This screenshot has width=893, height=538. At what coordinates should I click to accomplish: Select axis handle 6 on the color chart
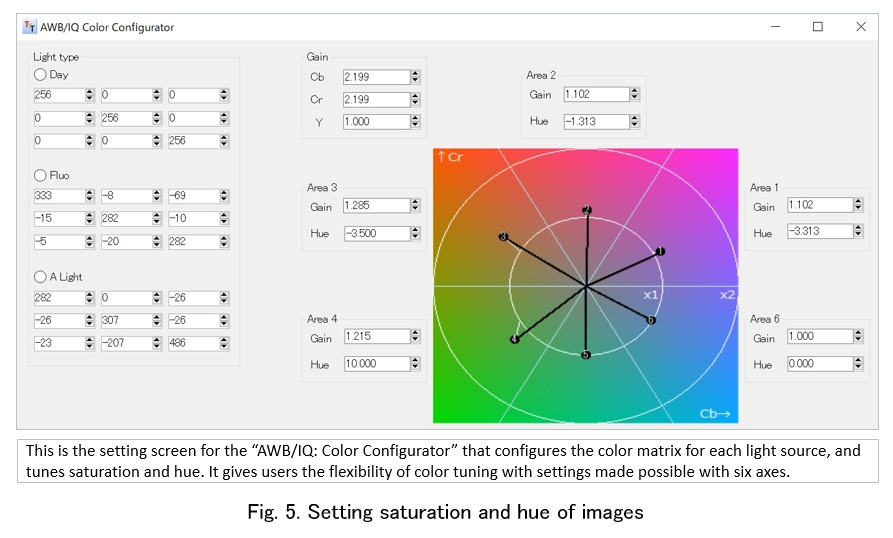651,320
